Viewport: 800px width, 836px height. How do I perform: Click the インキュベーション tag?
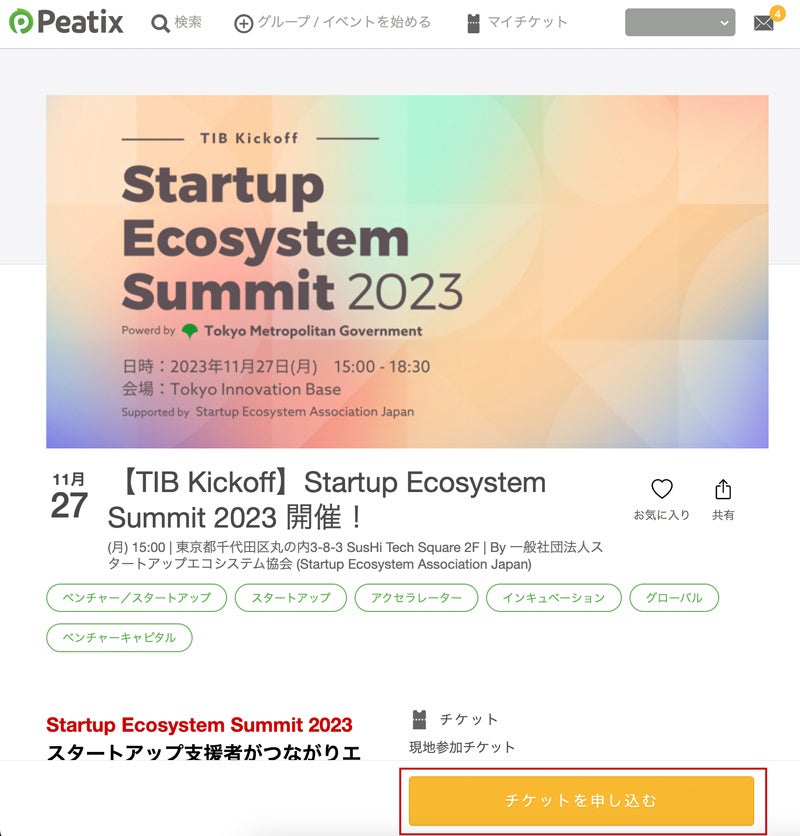553,598
